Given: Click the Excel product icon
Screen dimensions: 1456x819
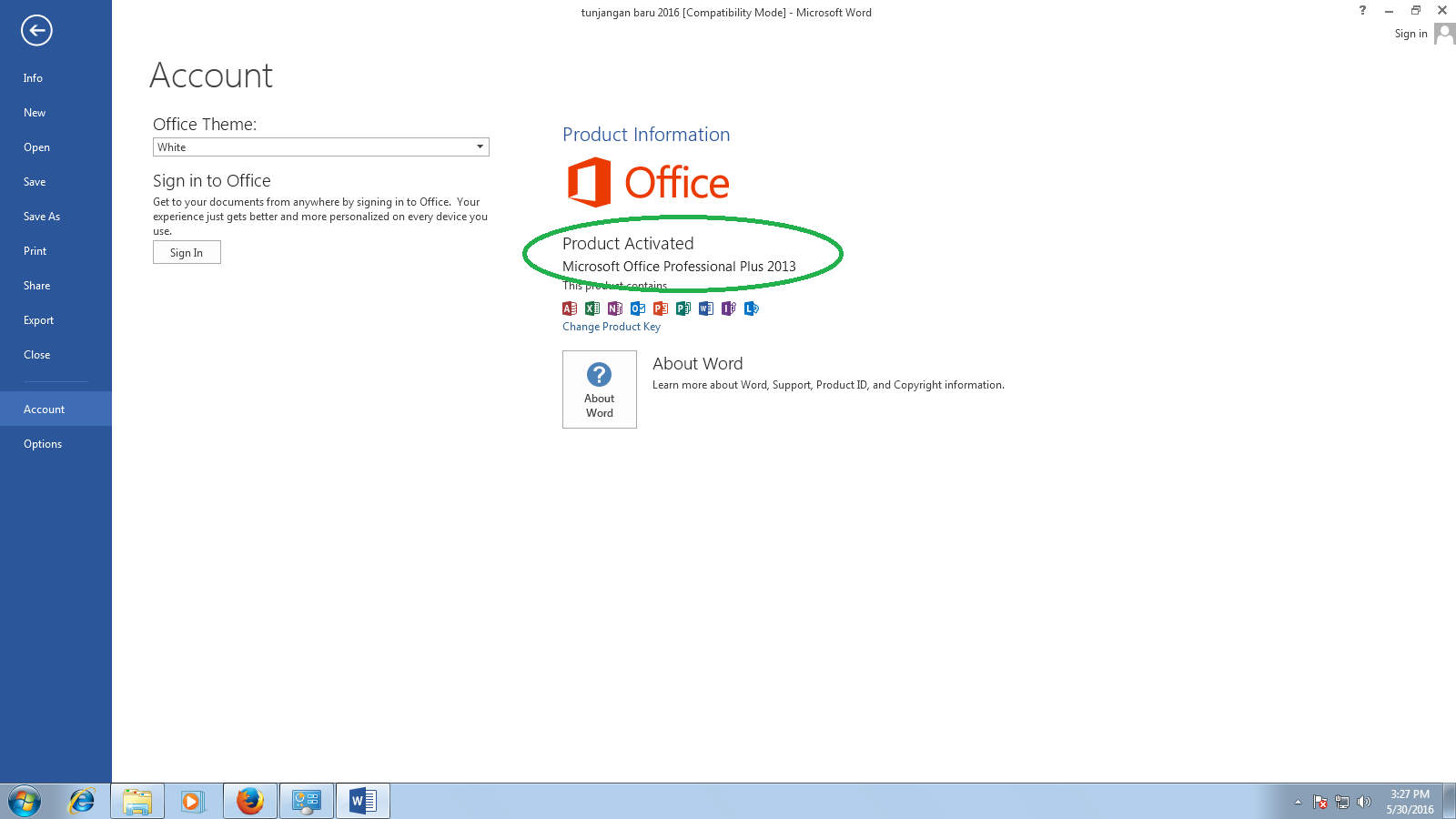Looking at the screenshot, I should (x=592, y=308).
